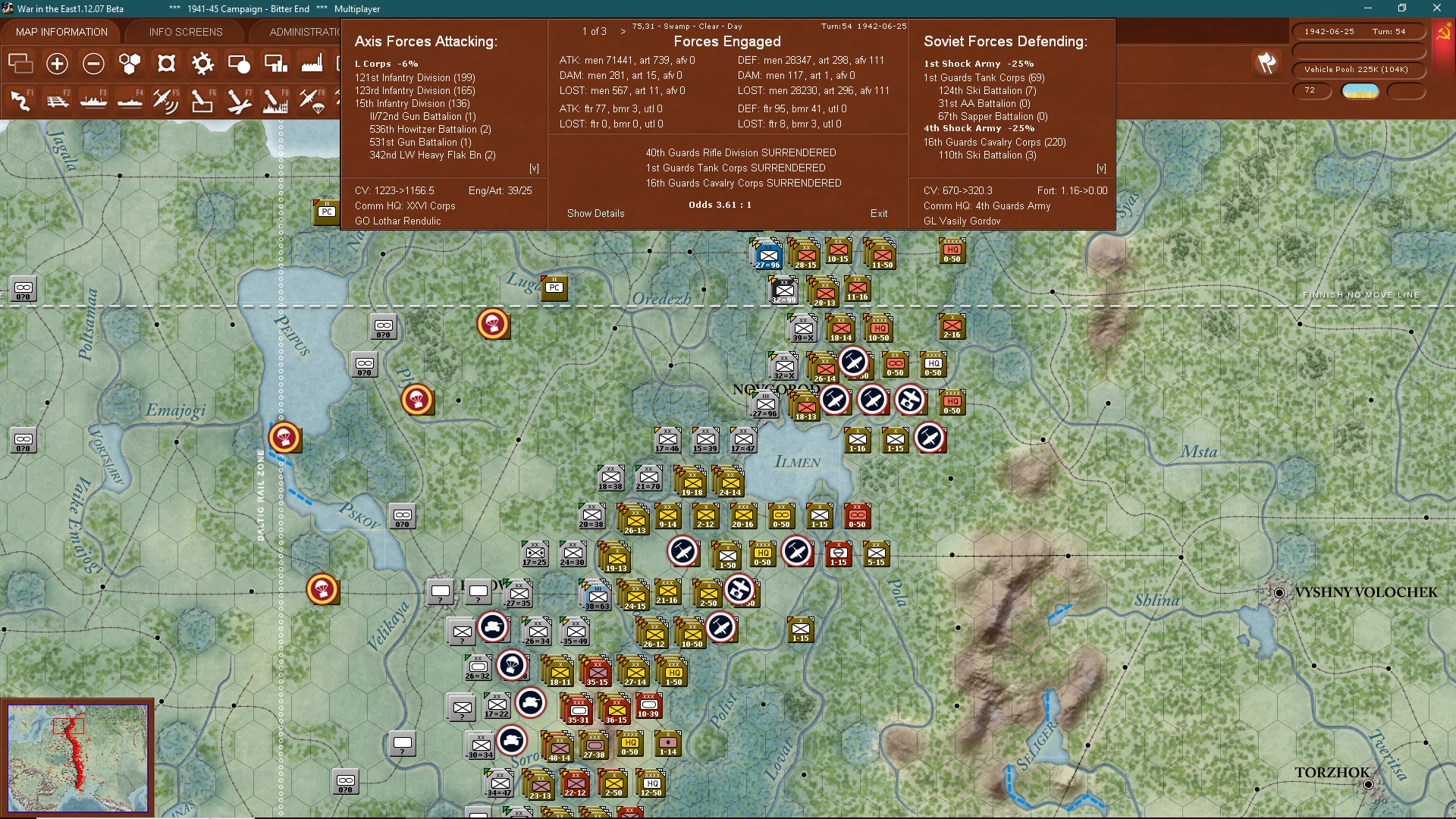The height and width of the screenshot is (819, 1456).
Task: Select the F4 amphibious transport mode
Action: pos(130,100)
